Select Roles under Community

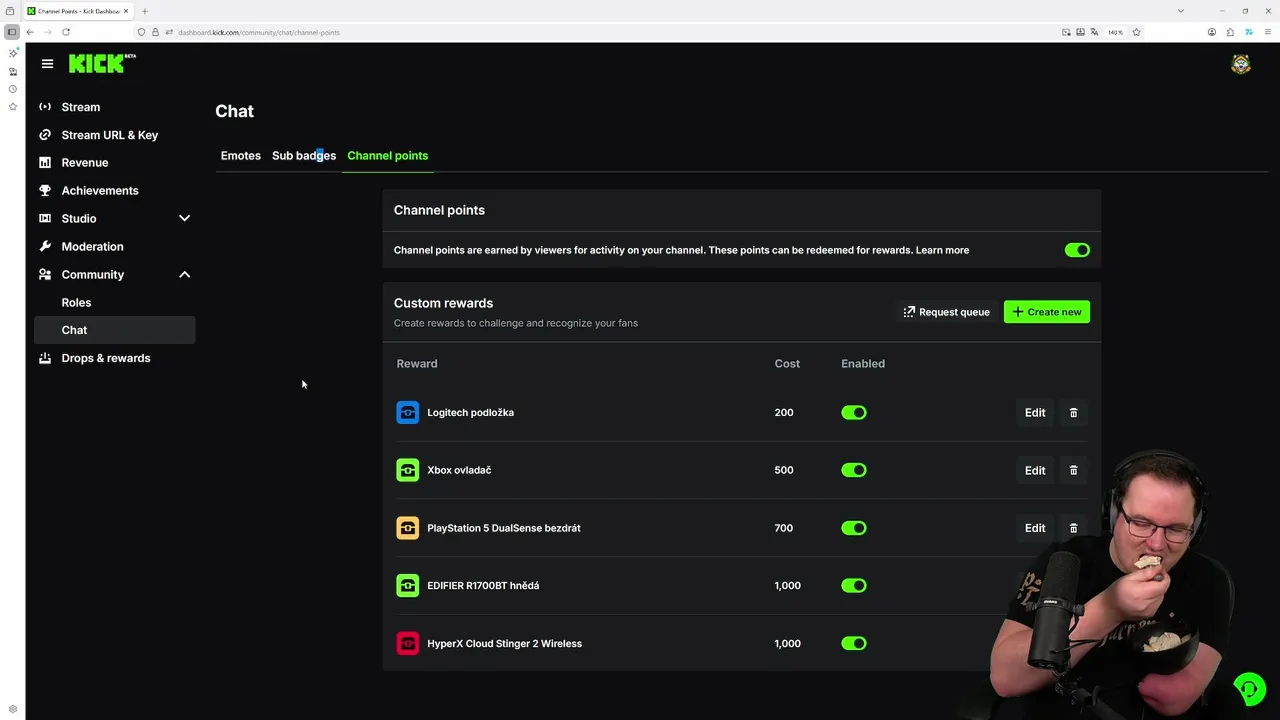coord(114,302)
